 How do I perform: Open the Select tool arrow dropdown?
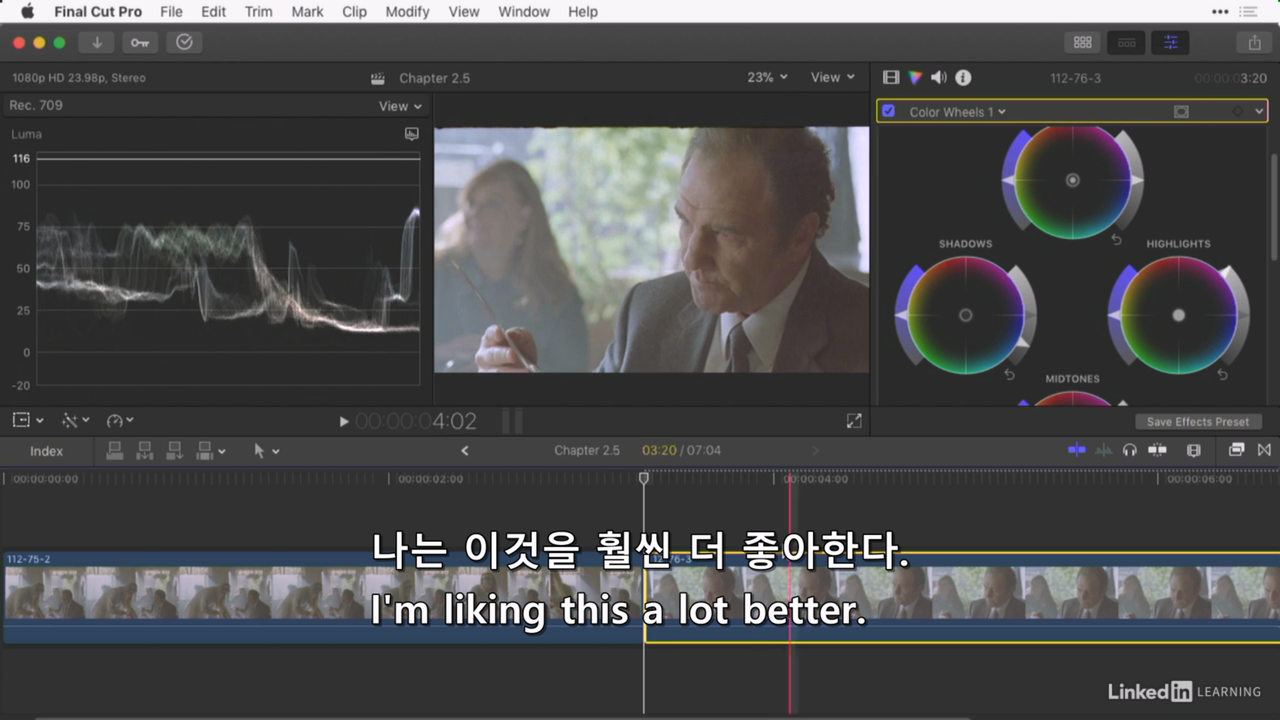(266, 451)
